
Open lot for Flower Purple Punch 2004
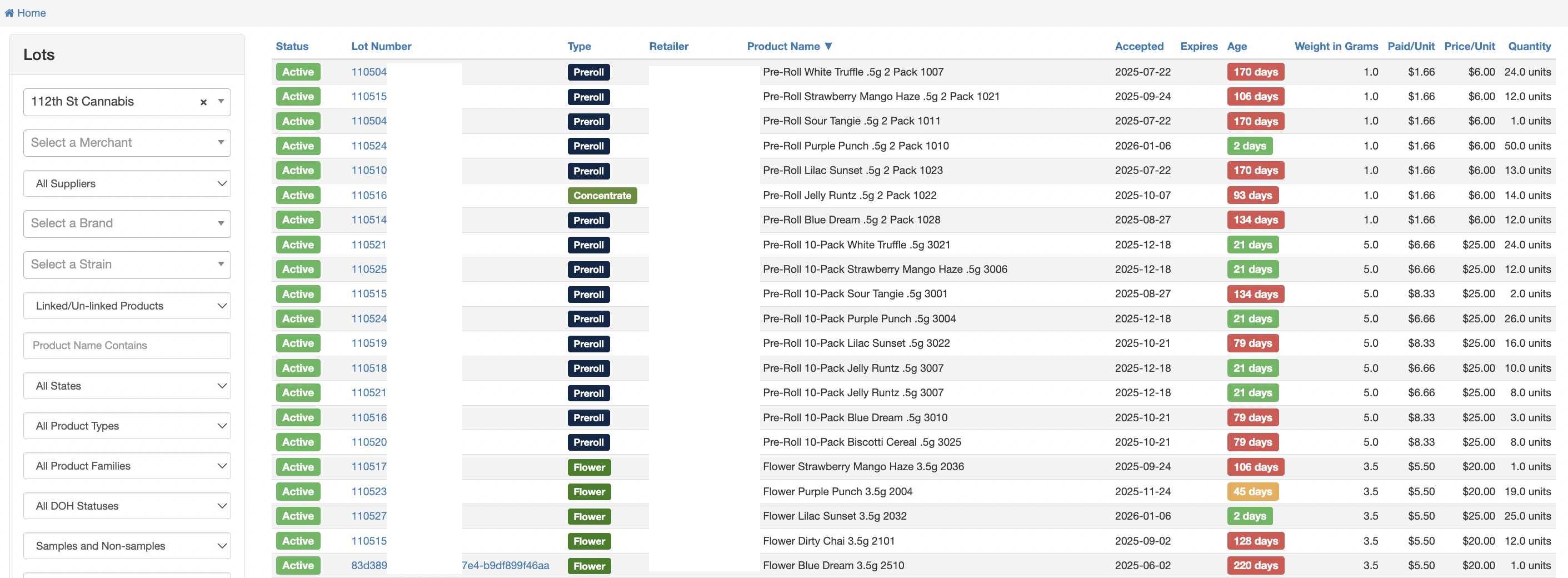coord(369,491)
